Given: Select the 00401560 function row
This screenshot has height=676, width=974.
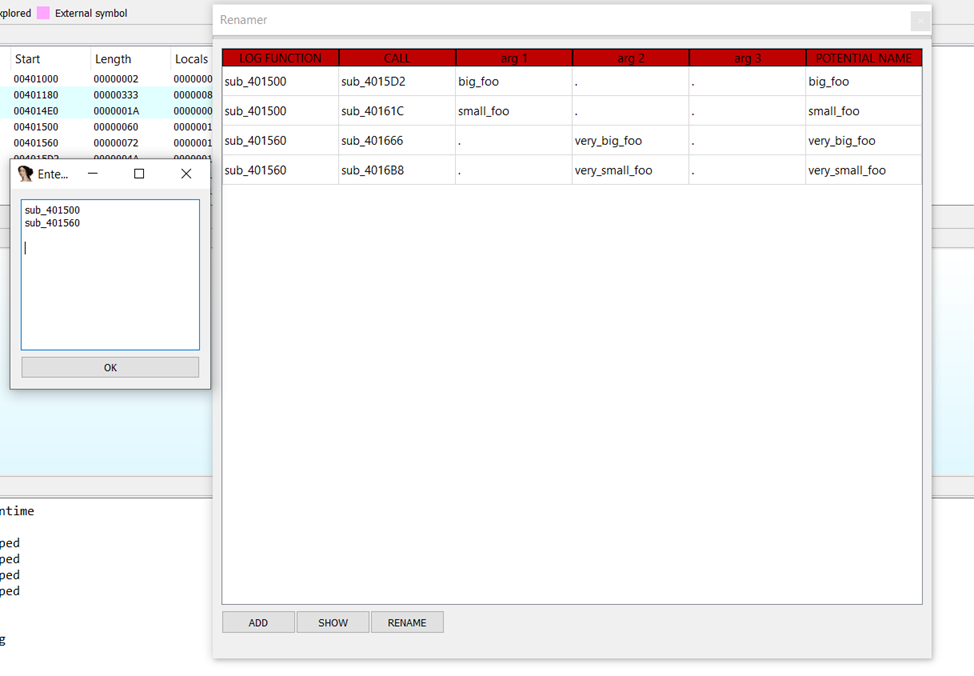Looking at the screenshot, I should [x=106, y=143].
